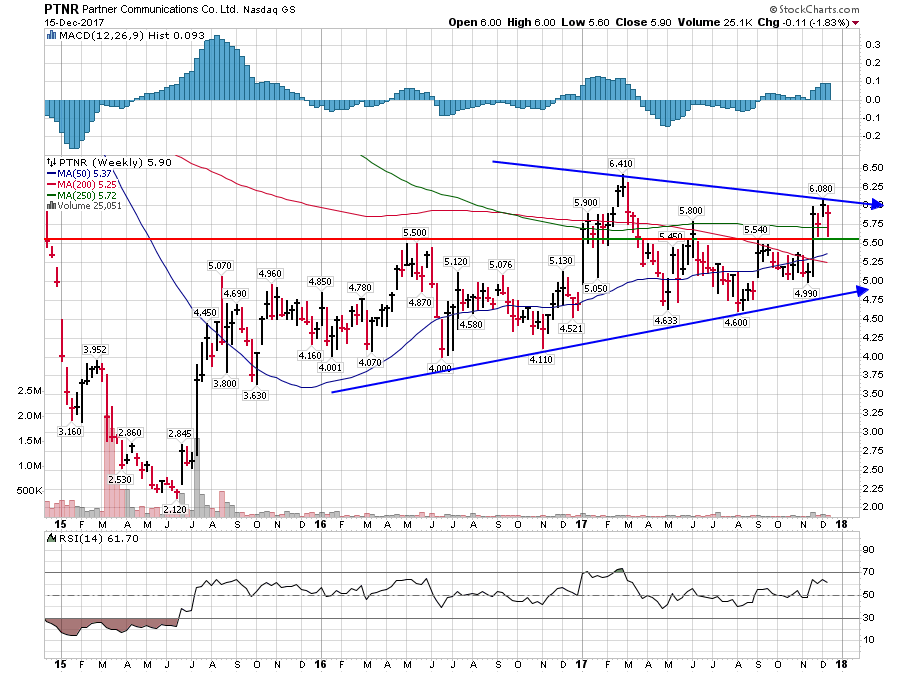This screenshot has height=673, width=900.
Task: Click the RSI(14) line indicator icon
Action: click(50, 538)
